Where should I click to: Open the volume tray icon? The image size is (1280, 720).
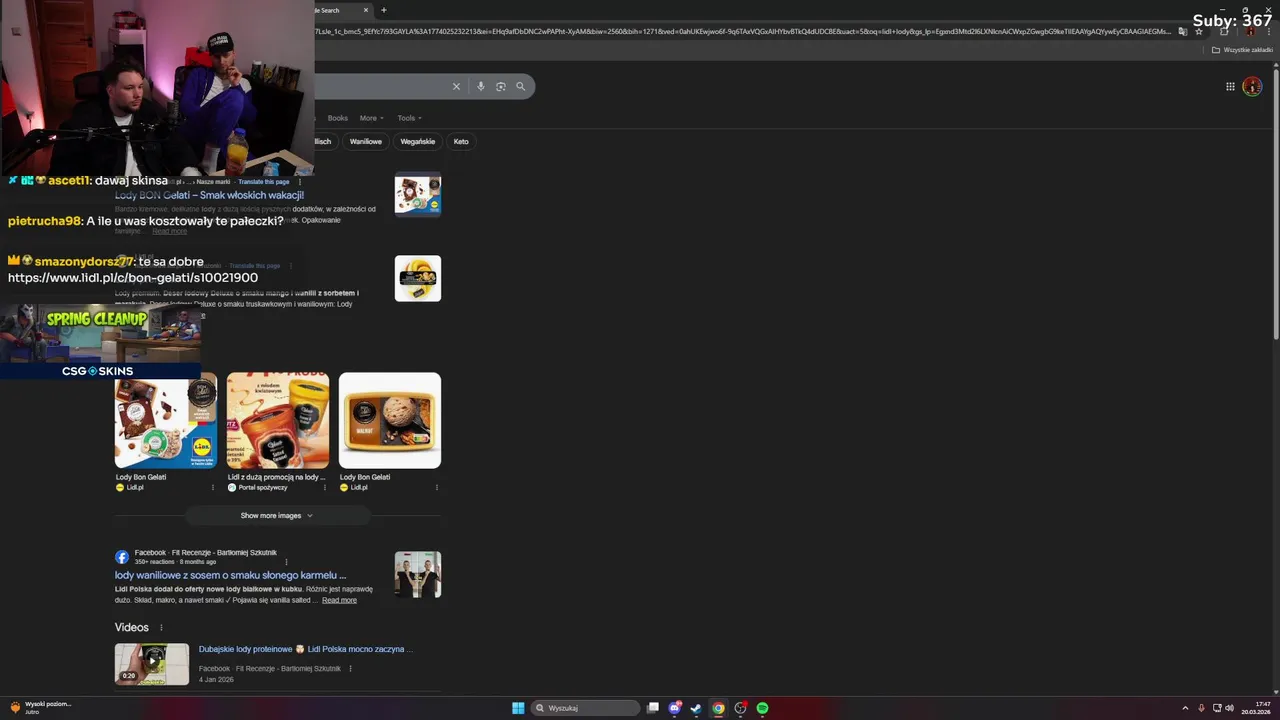[1229, 708]
